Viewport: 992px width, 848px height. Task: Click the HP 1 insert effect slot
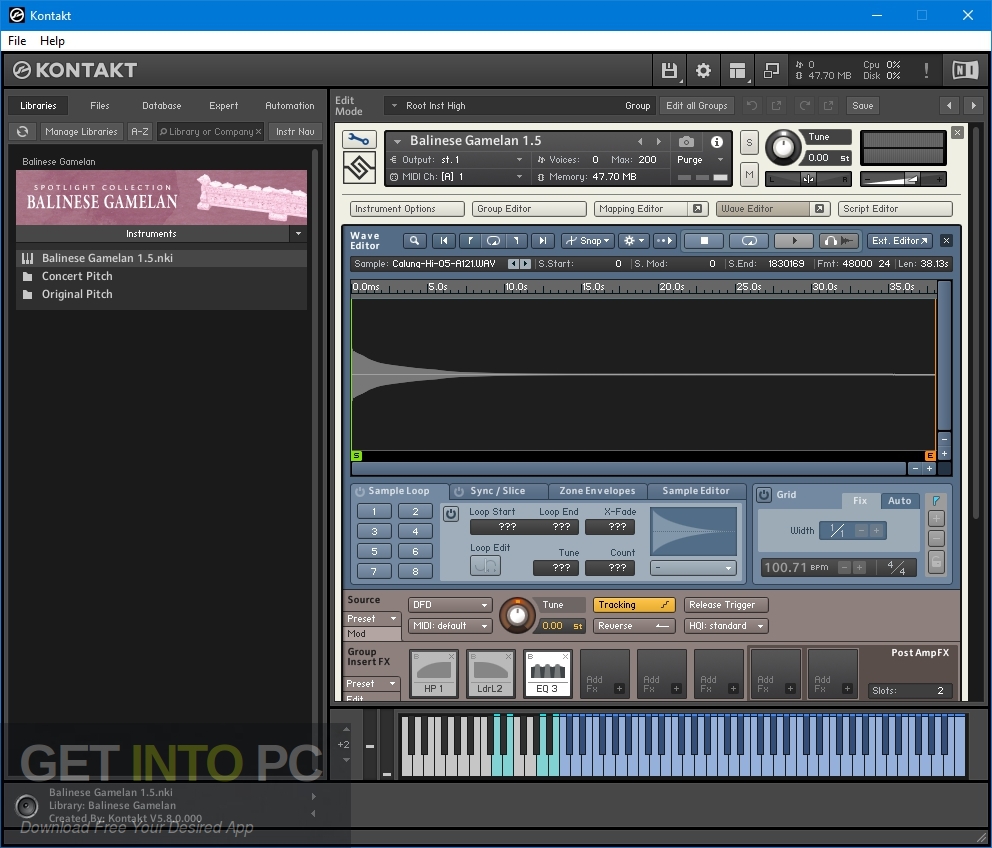434,674
